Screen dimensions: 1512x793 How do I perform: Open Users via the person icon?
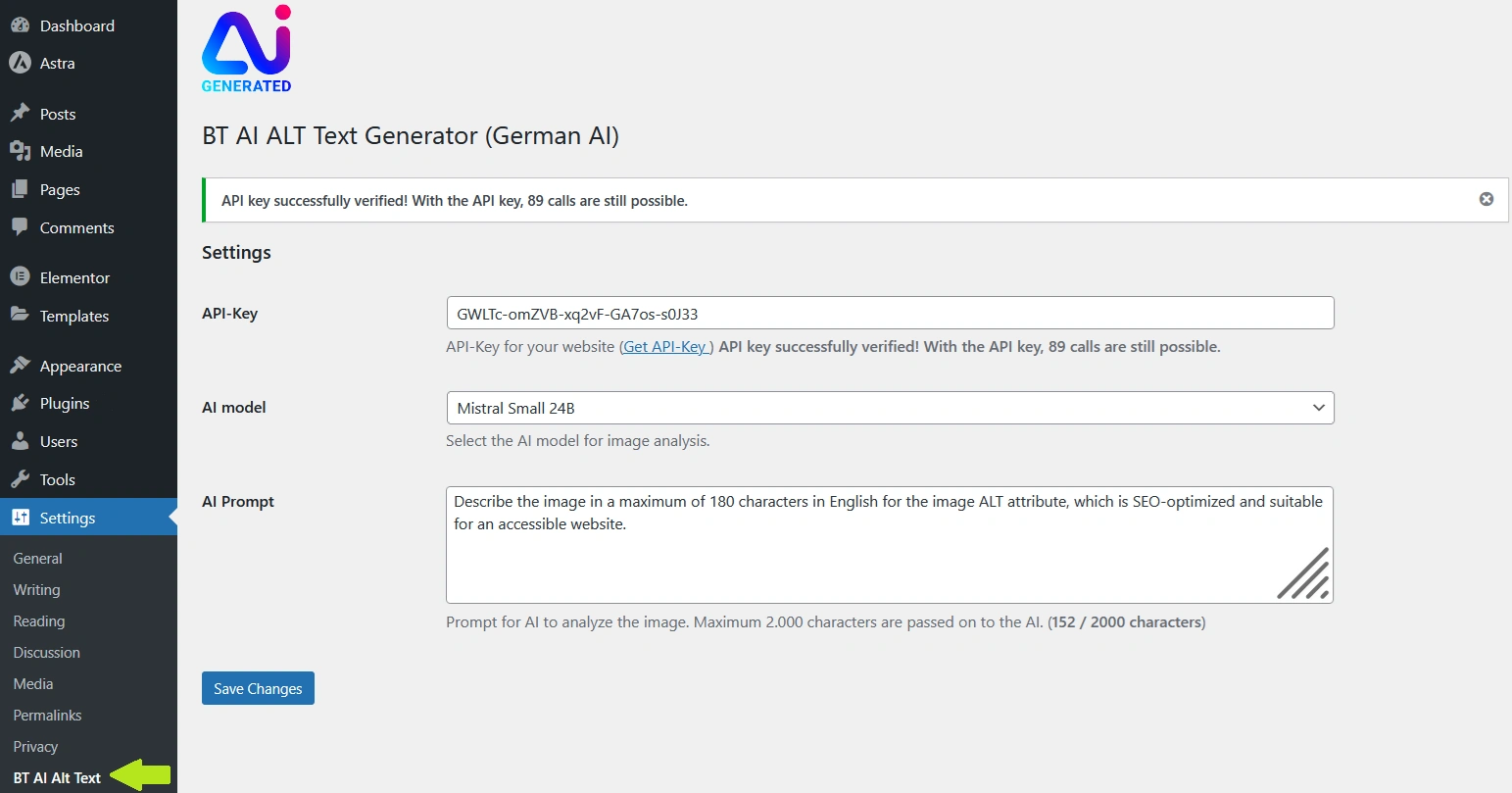21,441
